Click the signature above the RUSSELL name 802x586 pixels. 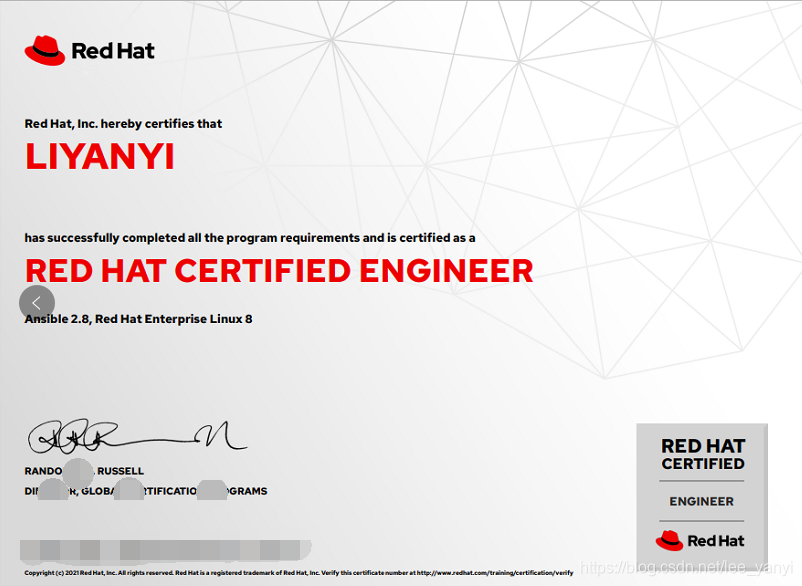pyautogui.click(x=137, y=437)
